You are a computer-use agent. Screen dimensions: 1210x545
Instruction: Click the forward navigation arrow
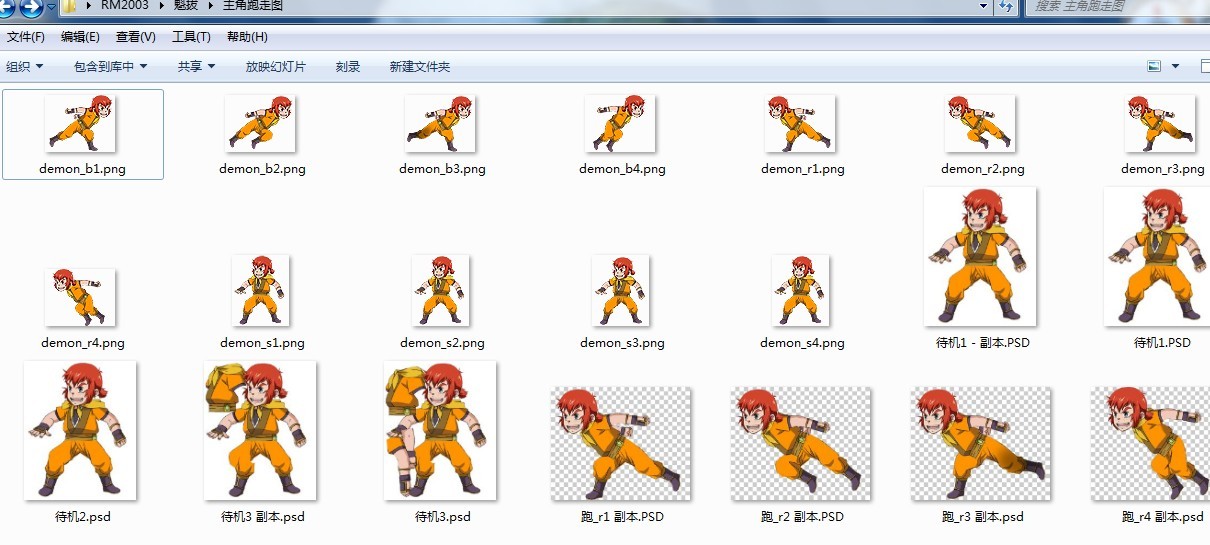(31, 7)
